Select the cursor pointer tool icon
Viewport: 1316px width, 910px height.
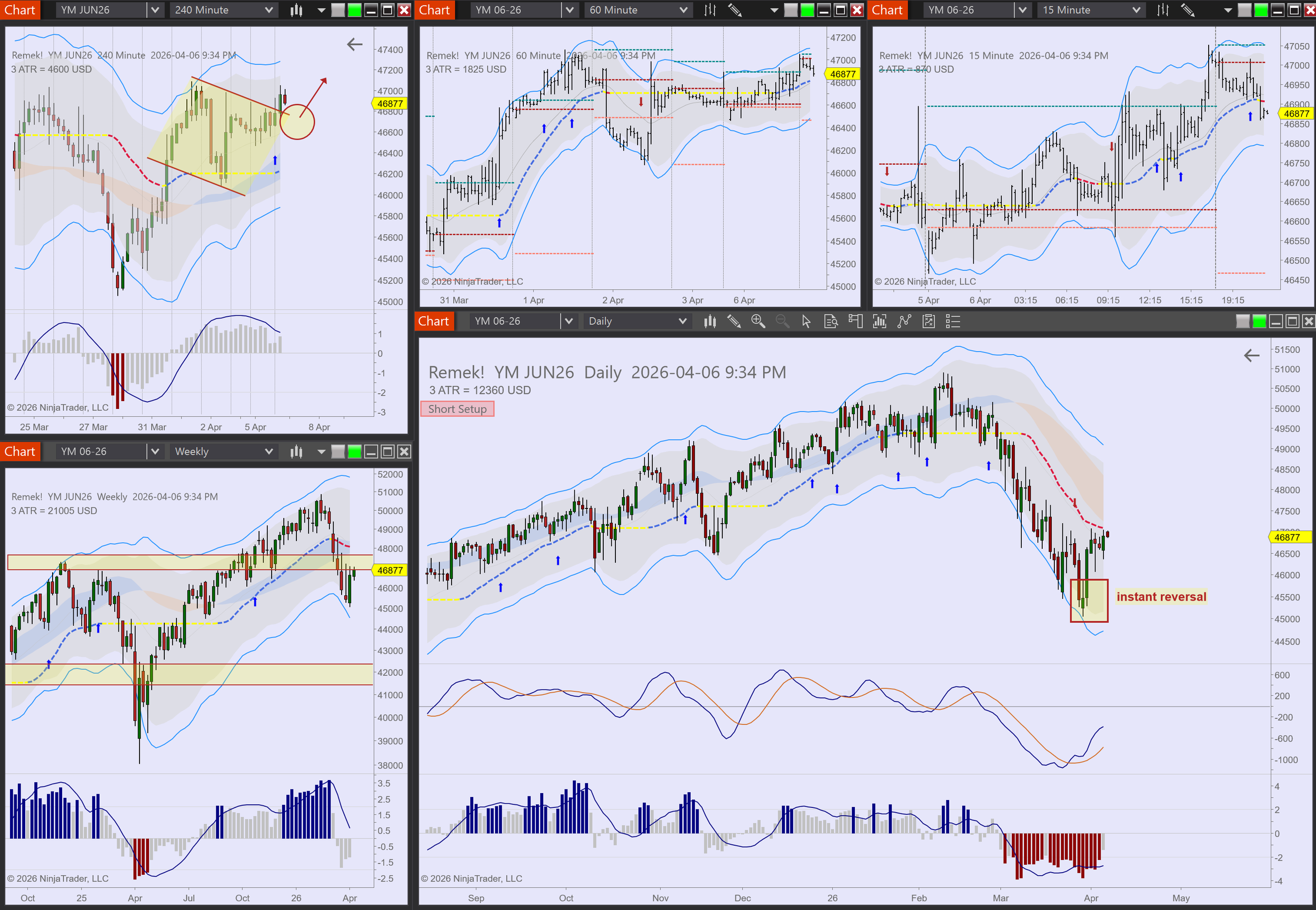(x=806, y=322)
